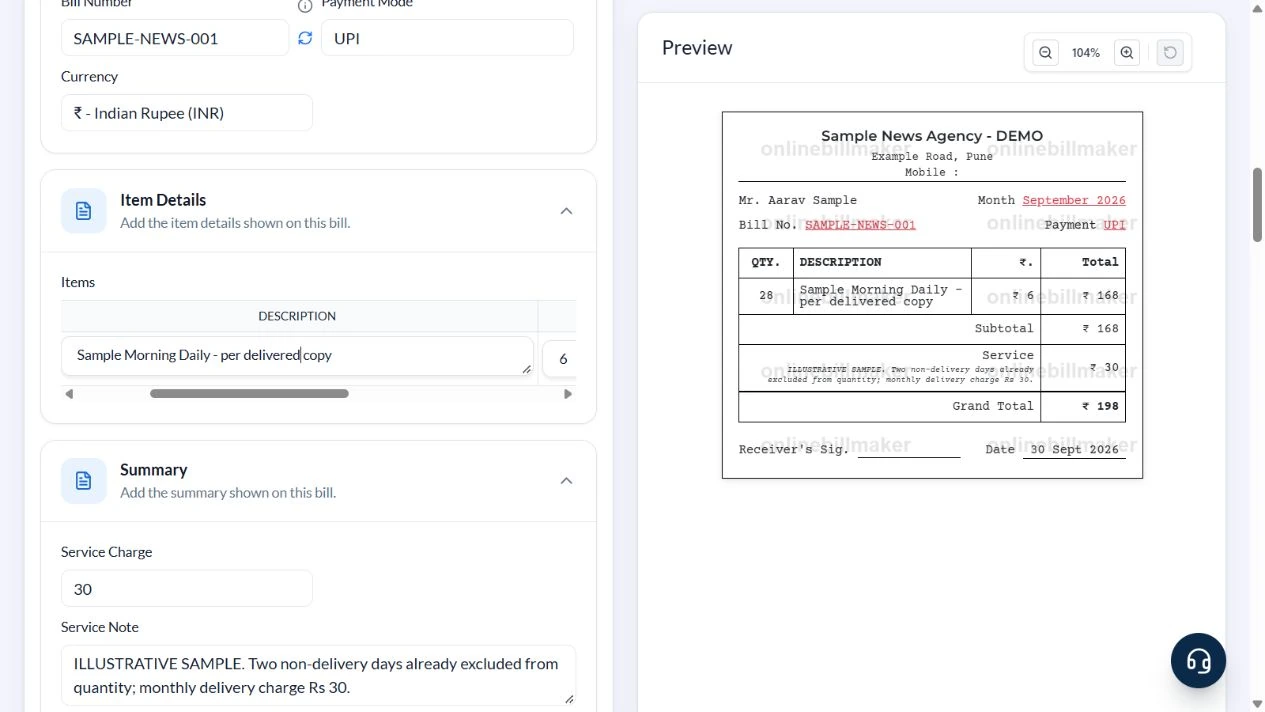Viewport: 1265px width, 712px height.
Task: Click the Service Charge field
Action: (x=187, y=589)
